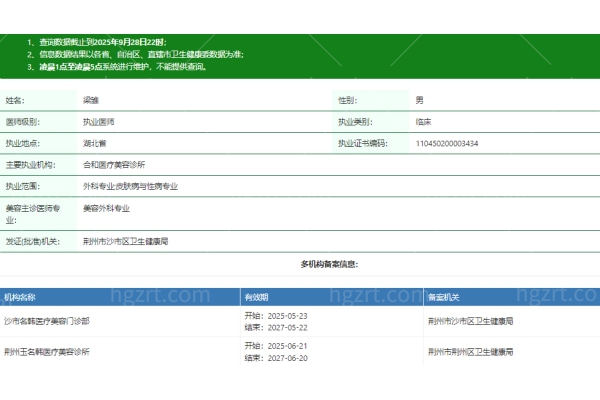Click the '执业证书编码:' label
This screenshot has height=400, width=600.
coord(363,144)
